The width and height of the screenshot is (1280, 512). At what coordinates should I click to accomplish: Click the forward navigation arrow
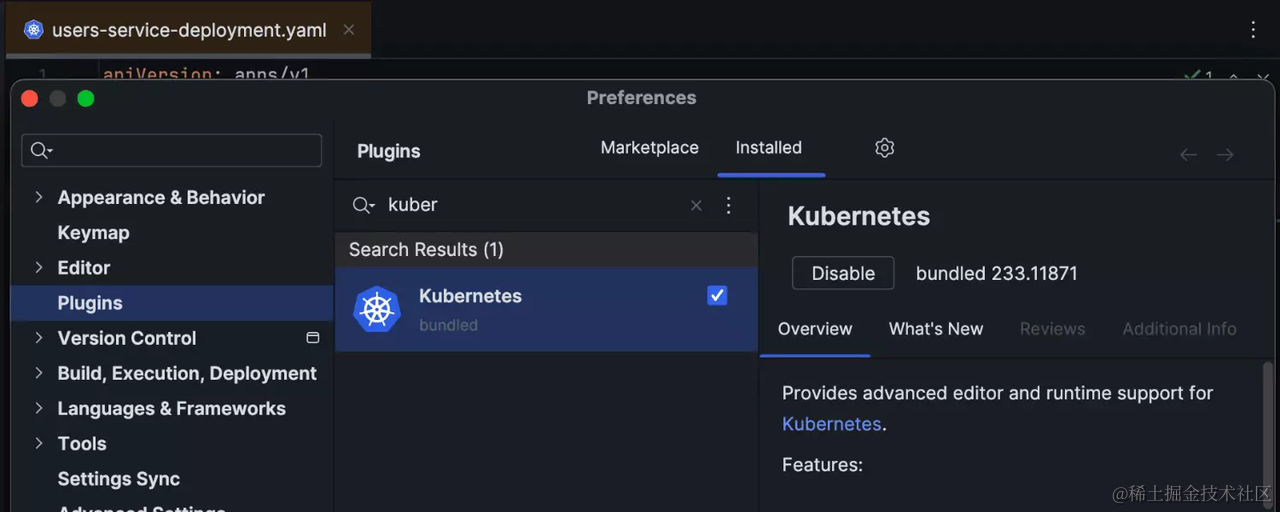pos(1225,154)
